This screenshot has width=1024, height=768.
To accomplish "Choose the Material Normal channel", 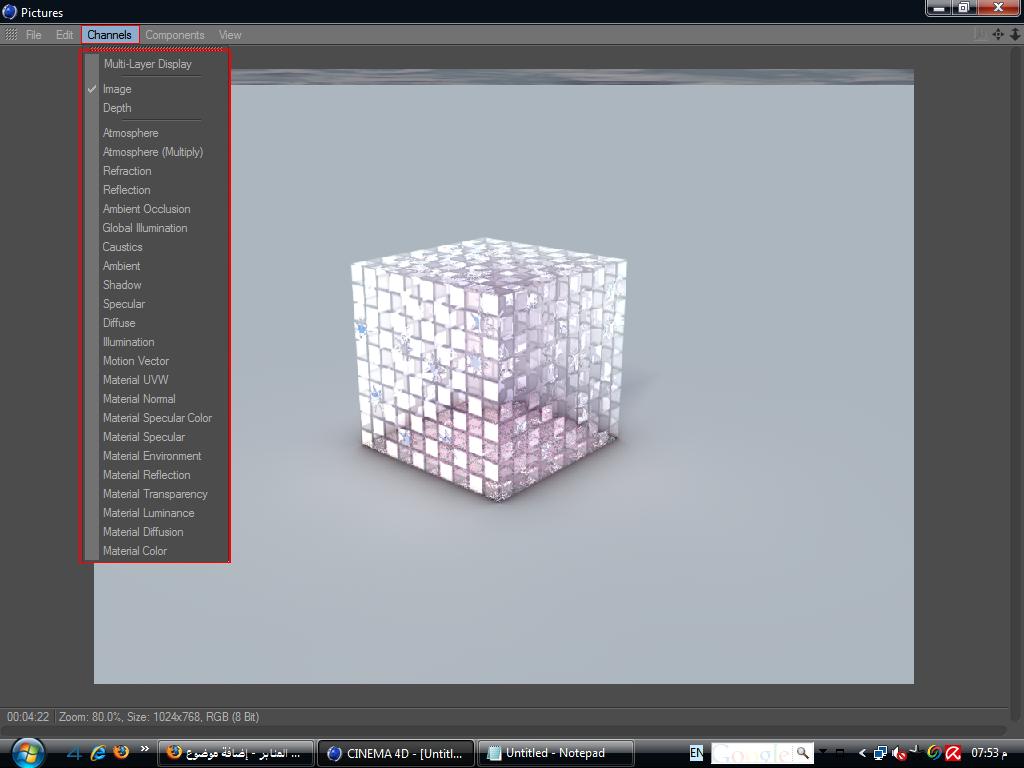I will pyautogui.click(x=157, y=398).
